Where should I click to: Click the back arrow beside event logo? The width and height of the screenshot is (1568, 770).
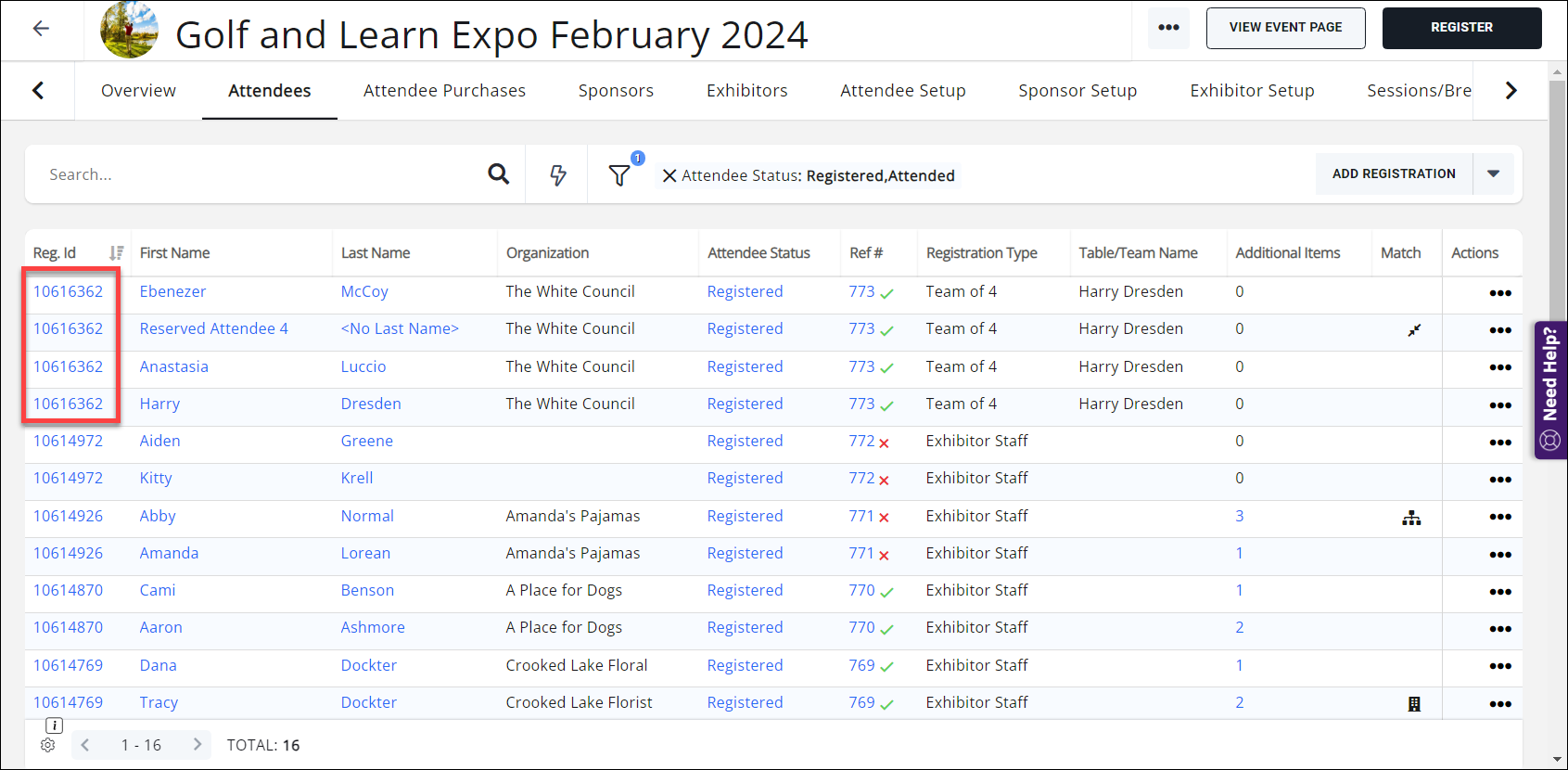tap(41, 29)
